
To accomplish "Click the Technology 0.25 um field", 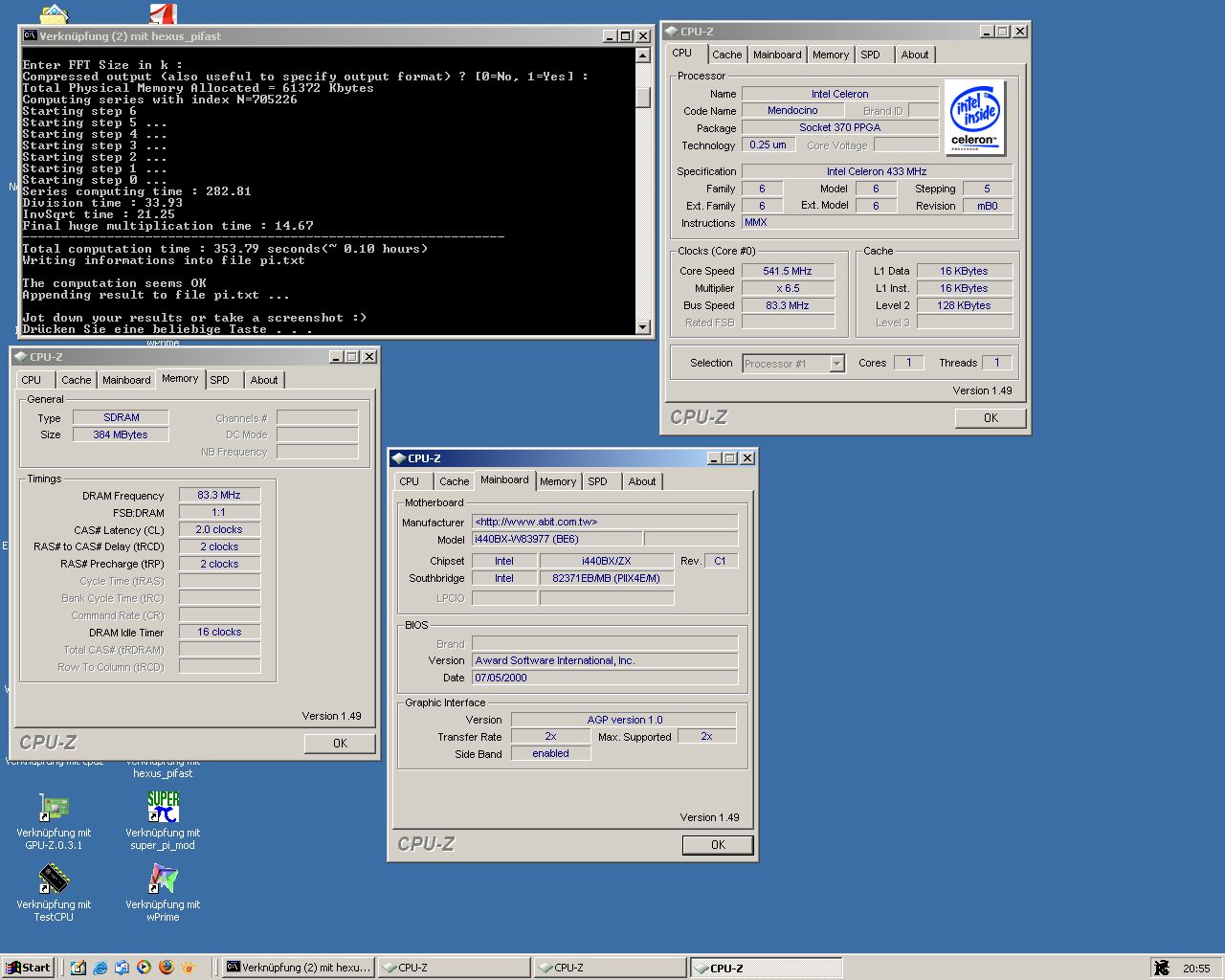I will coord(768,145).
